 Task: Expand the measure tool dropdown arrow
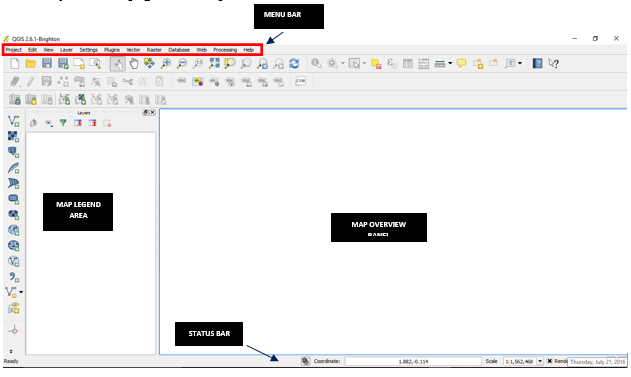pos(450,64)
